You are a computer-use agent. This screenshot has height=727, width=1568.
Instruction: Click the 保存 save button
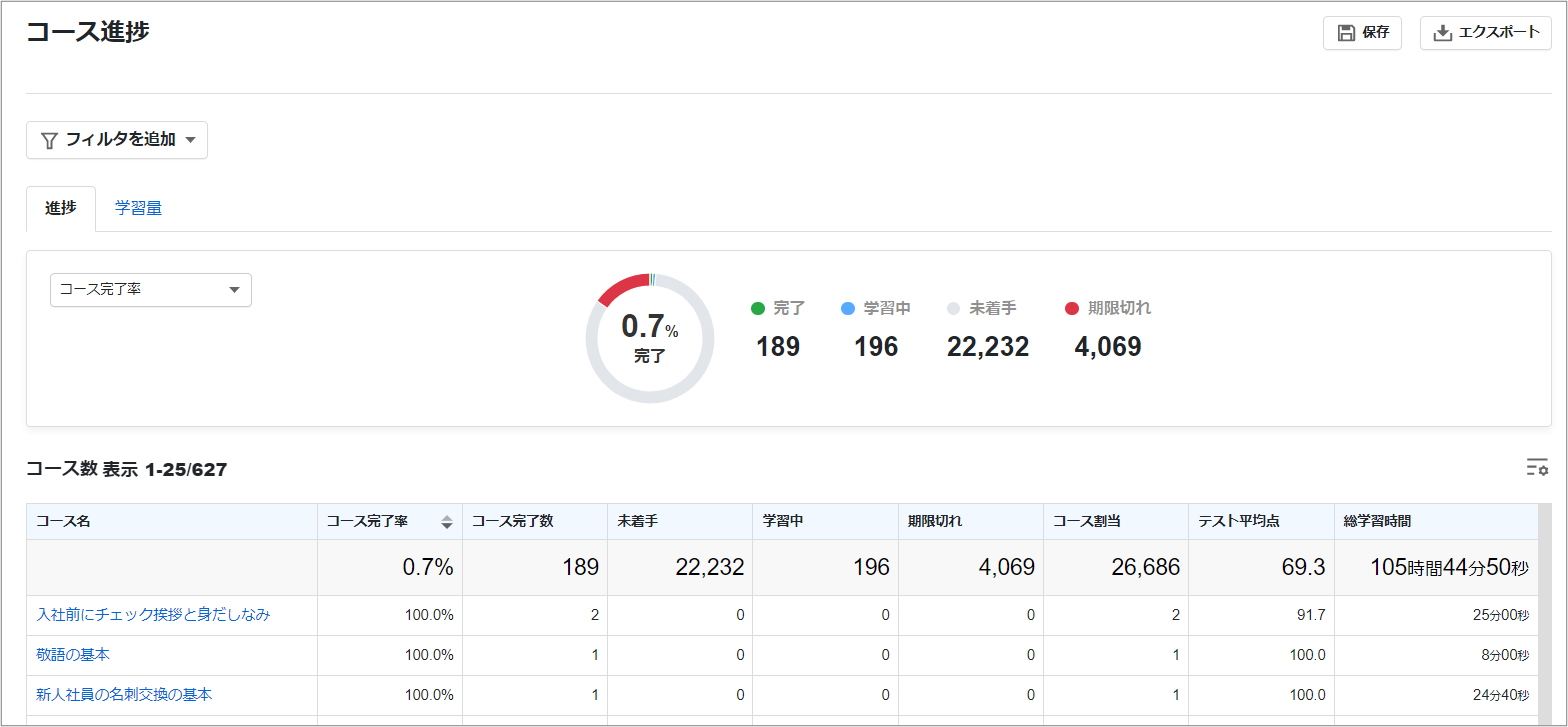point(1362,33)
